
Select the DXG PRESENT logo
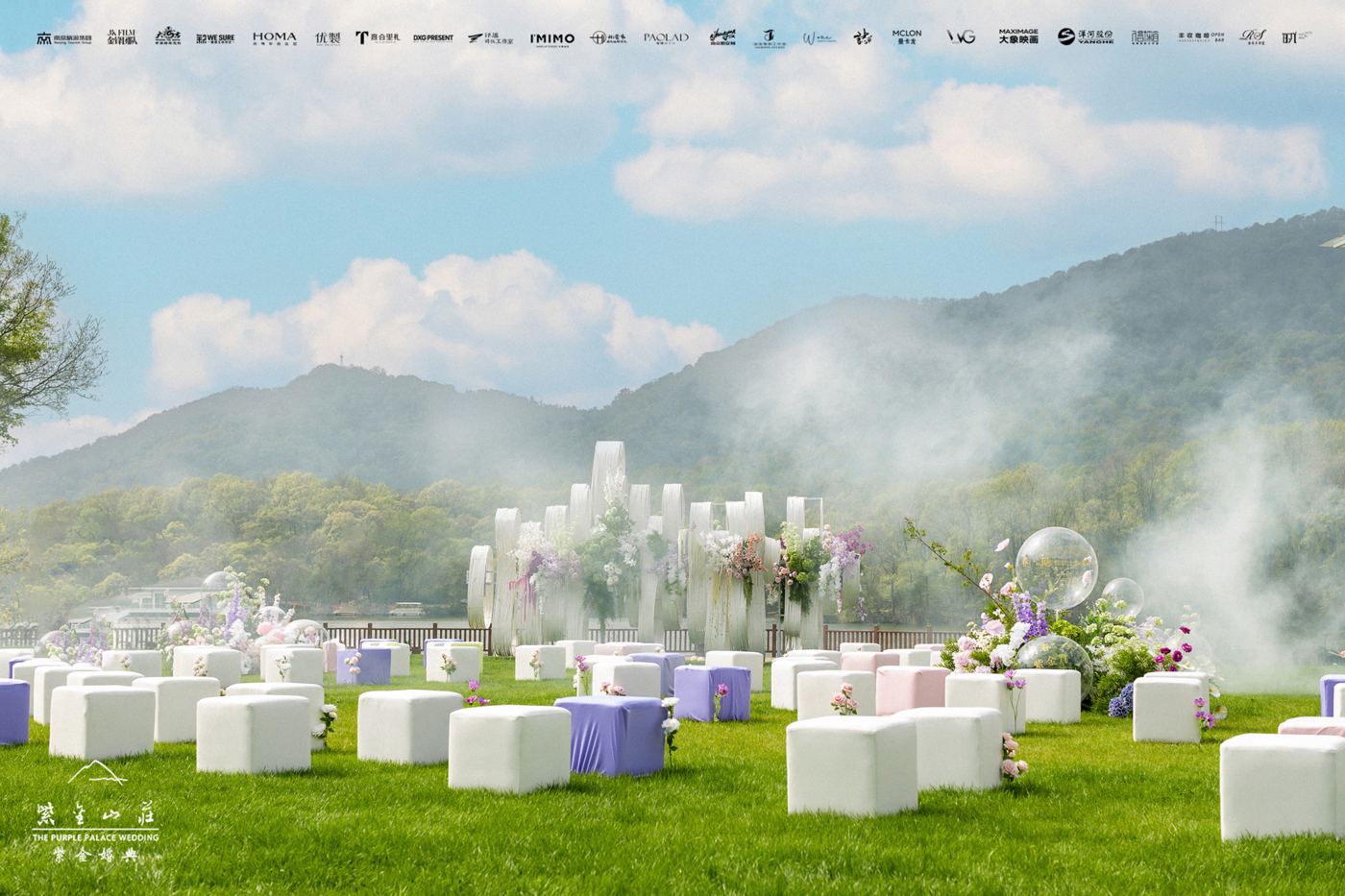[433, 38]
